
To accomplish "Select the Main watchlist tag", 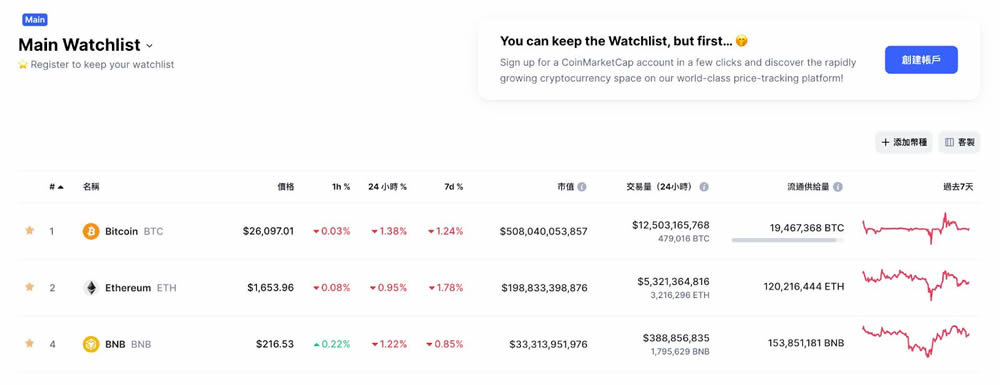I will 34,20.
